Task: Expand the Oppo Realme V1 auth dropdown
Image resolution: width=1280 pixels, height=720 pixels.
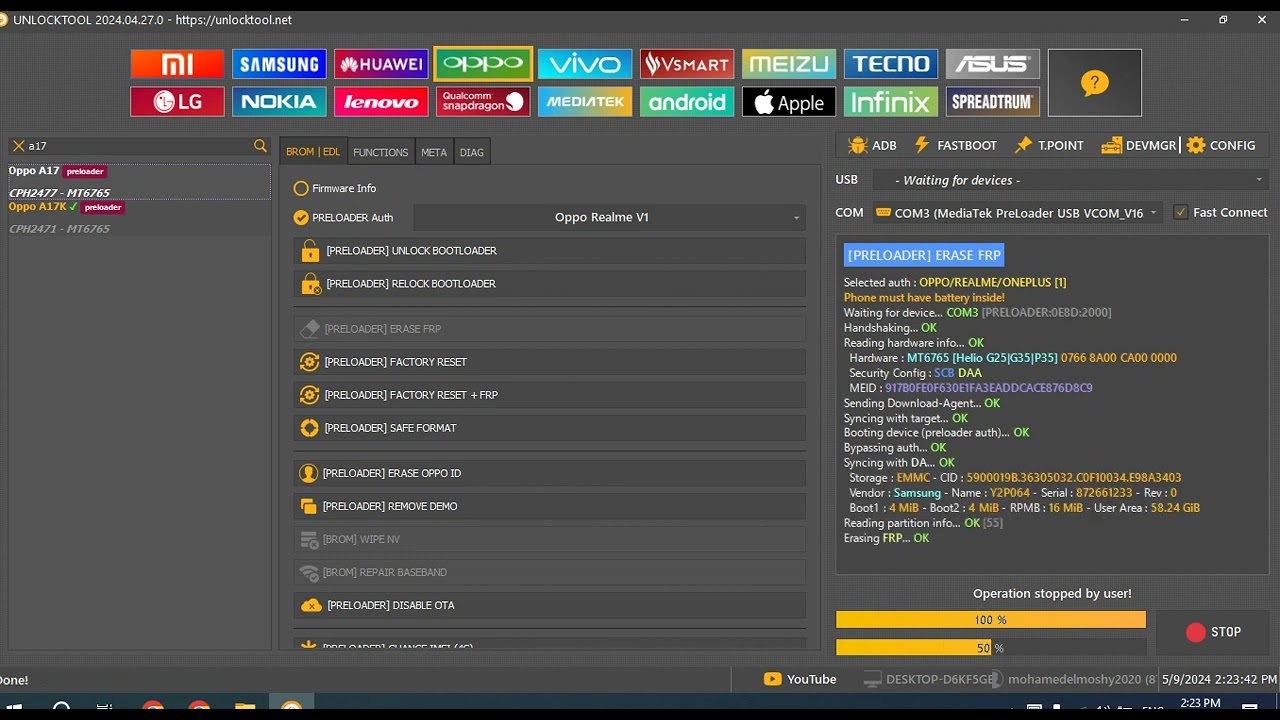Action: [x=609, y=217]
